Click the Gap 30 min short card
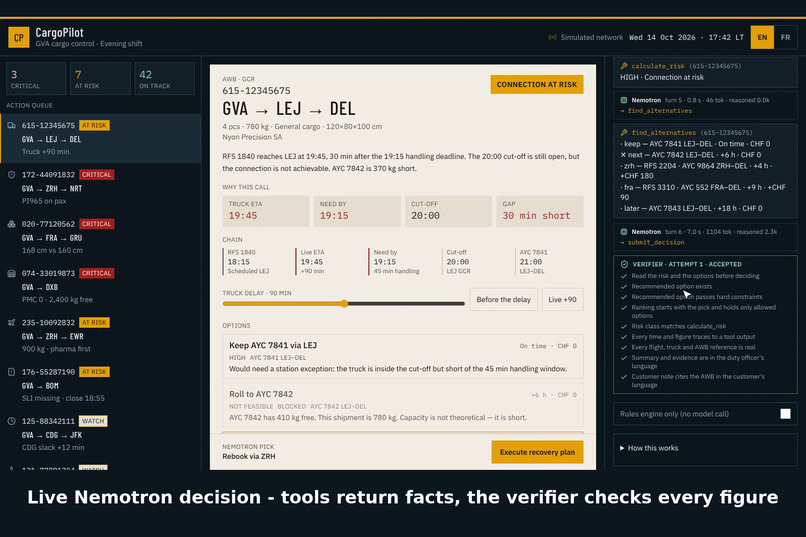The image size is (806, 537). tap(540, 211)
